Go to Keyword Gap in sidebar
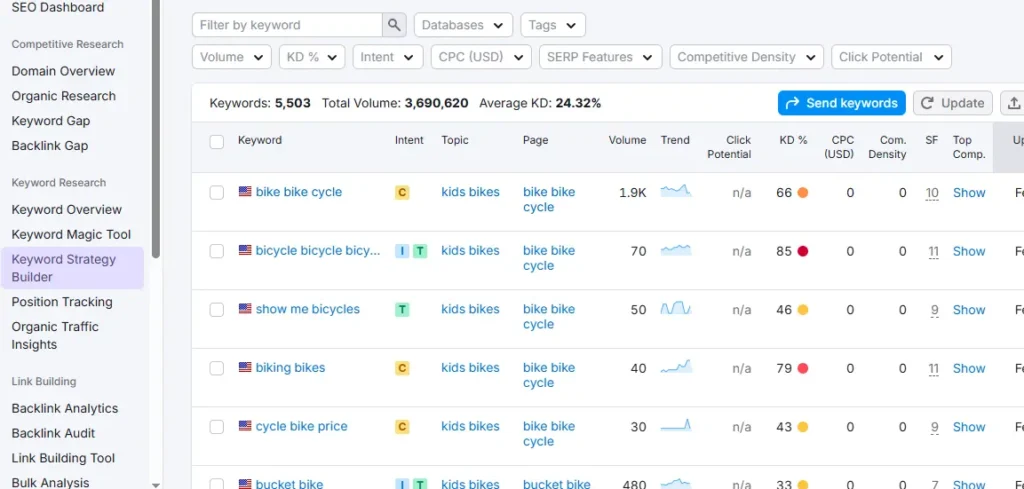Screen dimensions: 1024x489 click(x=51, y=121)
